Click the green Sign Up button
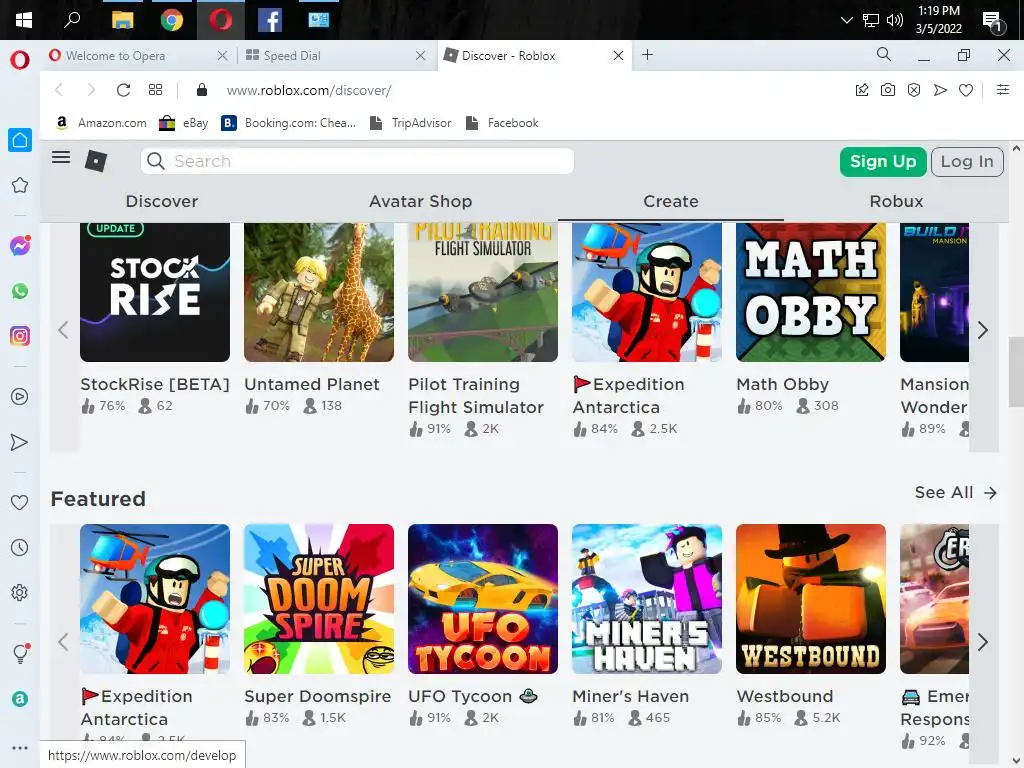 pos(883,161)
